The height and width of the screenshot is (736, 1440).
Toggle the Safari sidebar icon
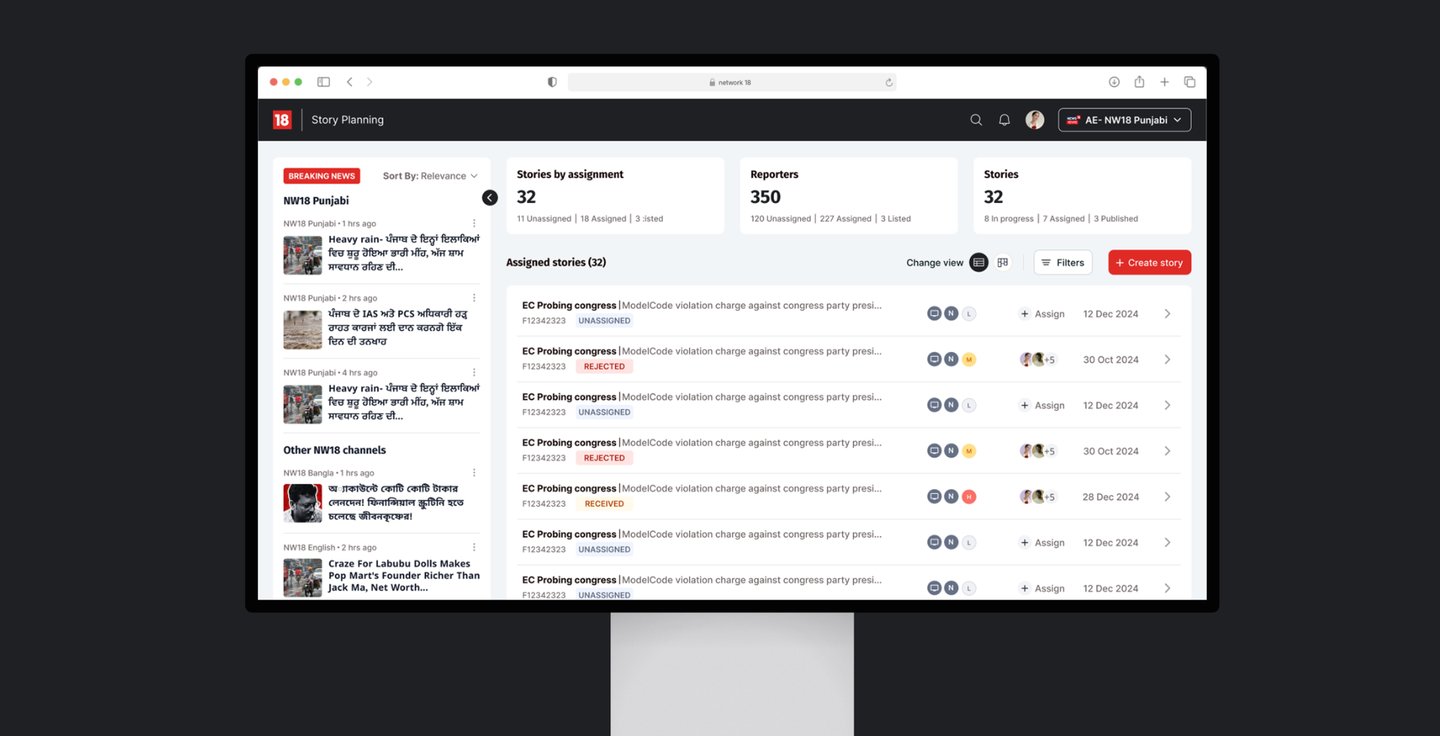323,82
